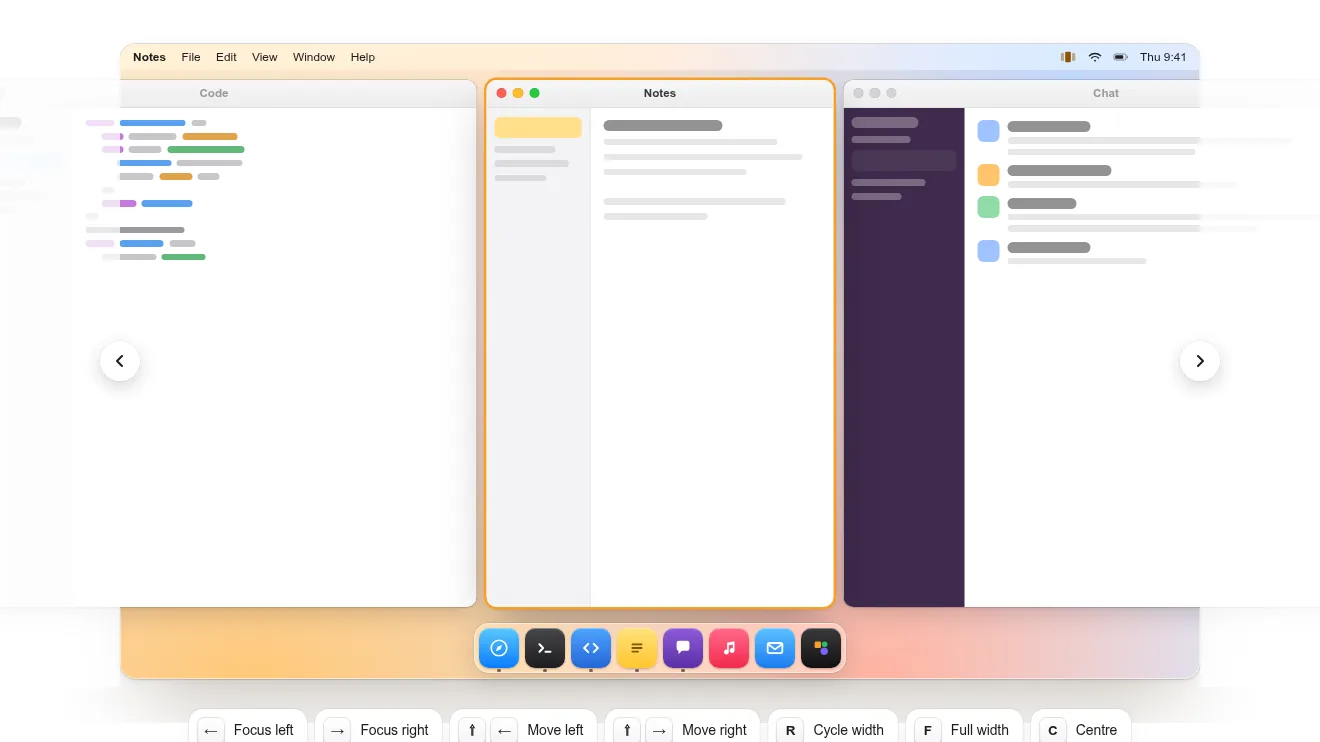Click the Focus left shortcut button
Screen dimensions: 1320x742
point(247,729)
